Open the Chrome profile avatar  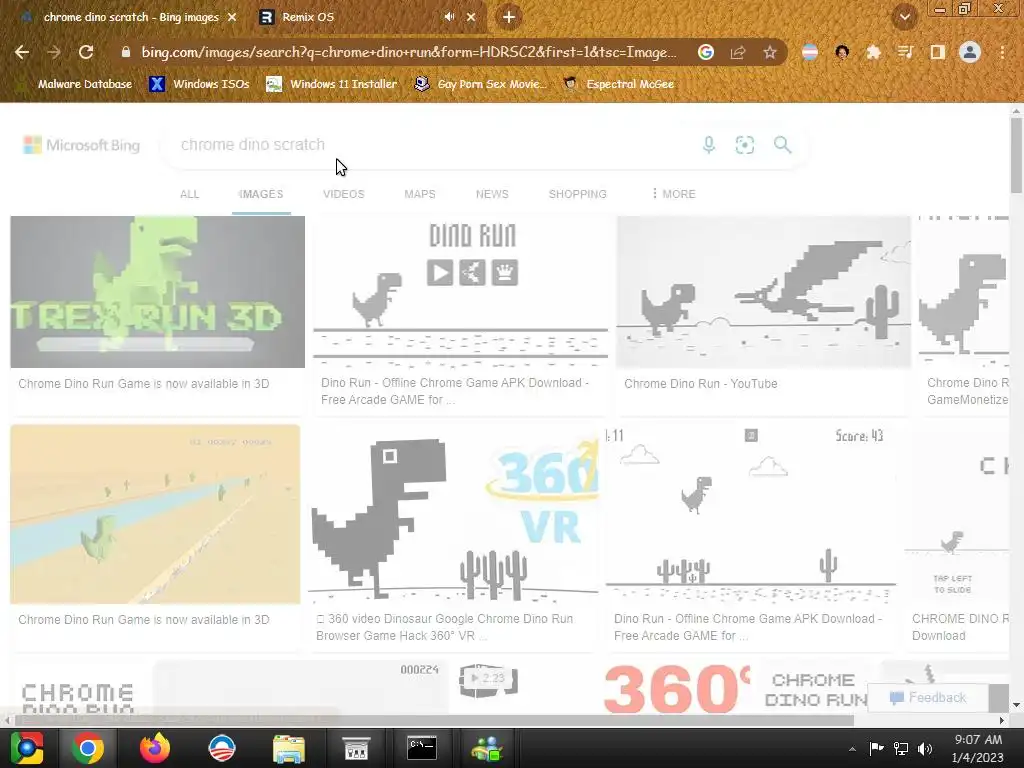[970, 52]
